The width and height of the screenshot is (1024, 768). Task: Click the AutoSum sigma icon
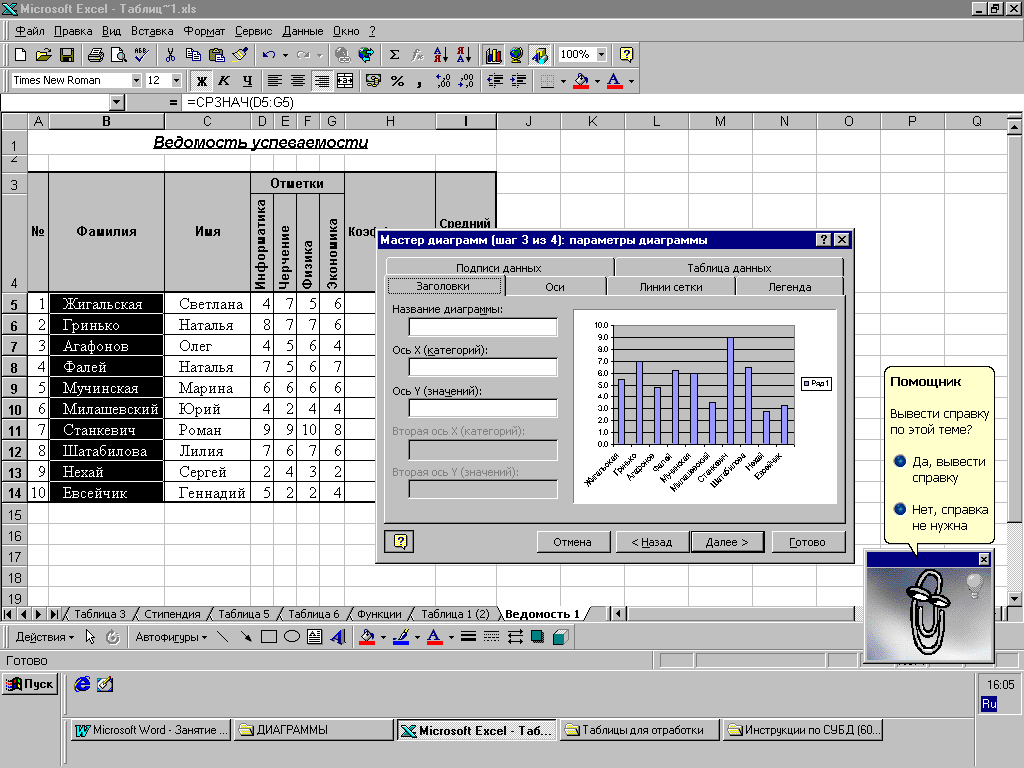tap(394, 55)
